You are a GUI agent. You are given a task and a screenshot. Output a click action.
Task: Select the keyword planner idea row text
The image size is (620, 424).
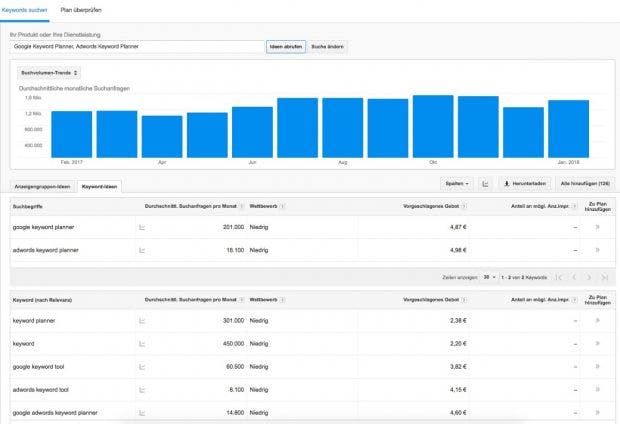click(34, 321)
